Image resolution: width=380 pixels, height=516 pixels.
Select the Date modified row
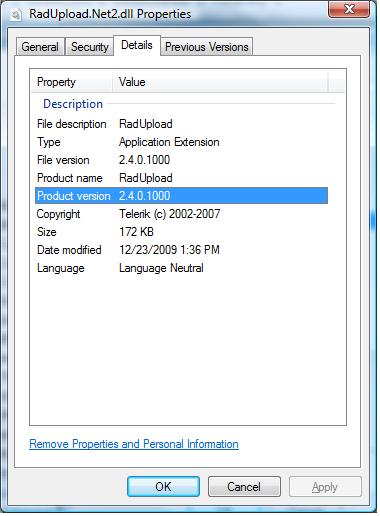coord(181,250)
